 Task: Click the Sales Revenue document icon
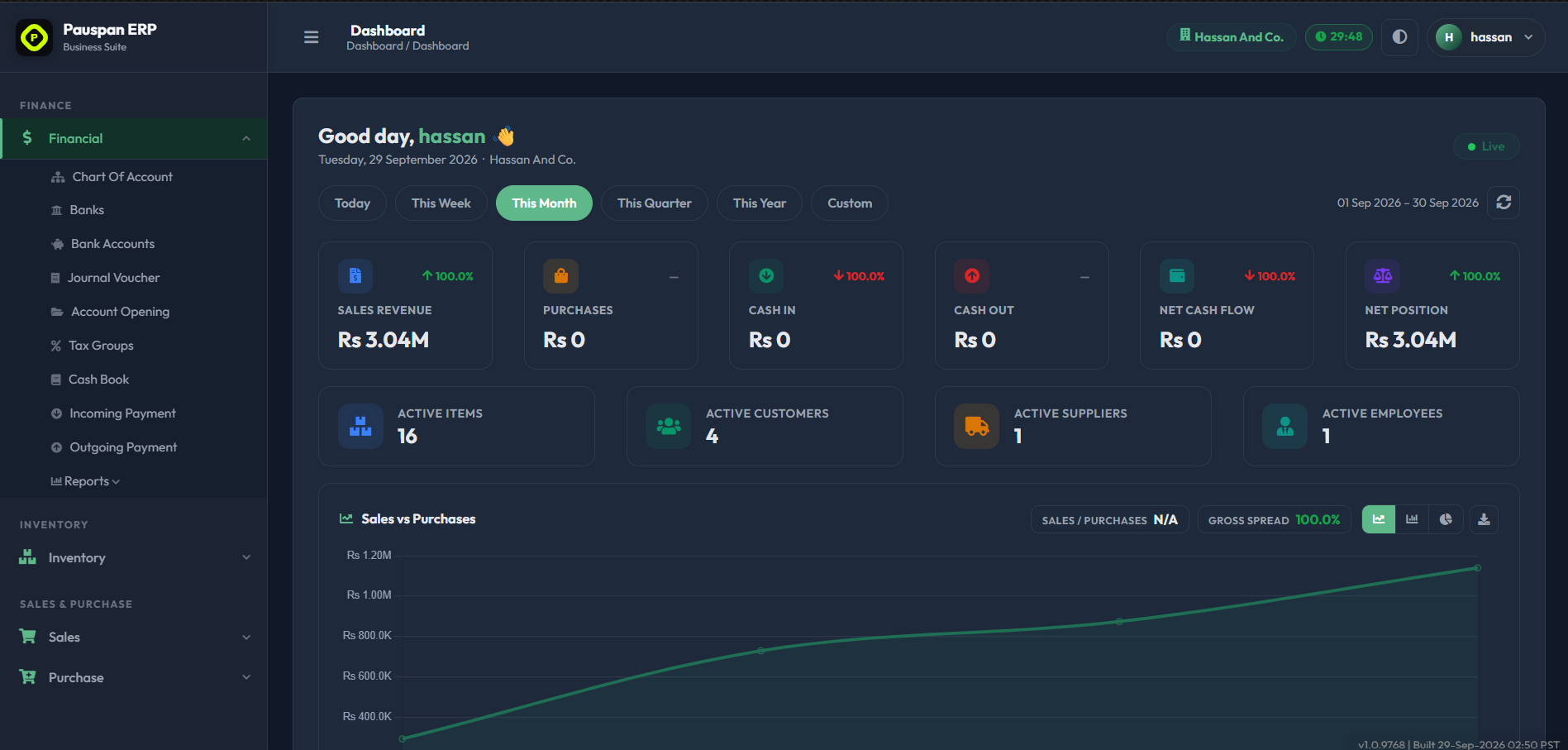click(x=355, y=276)
